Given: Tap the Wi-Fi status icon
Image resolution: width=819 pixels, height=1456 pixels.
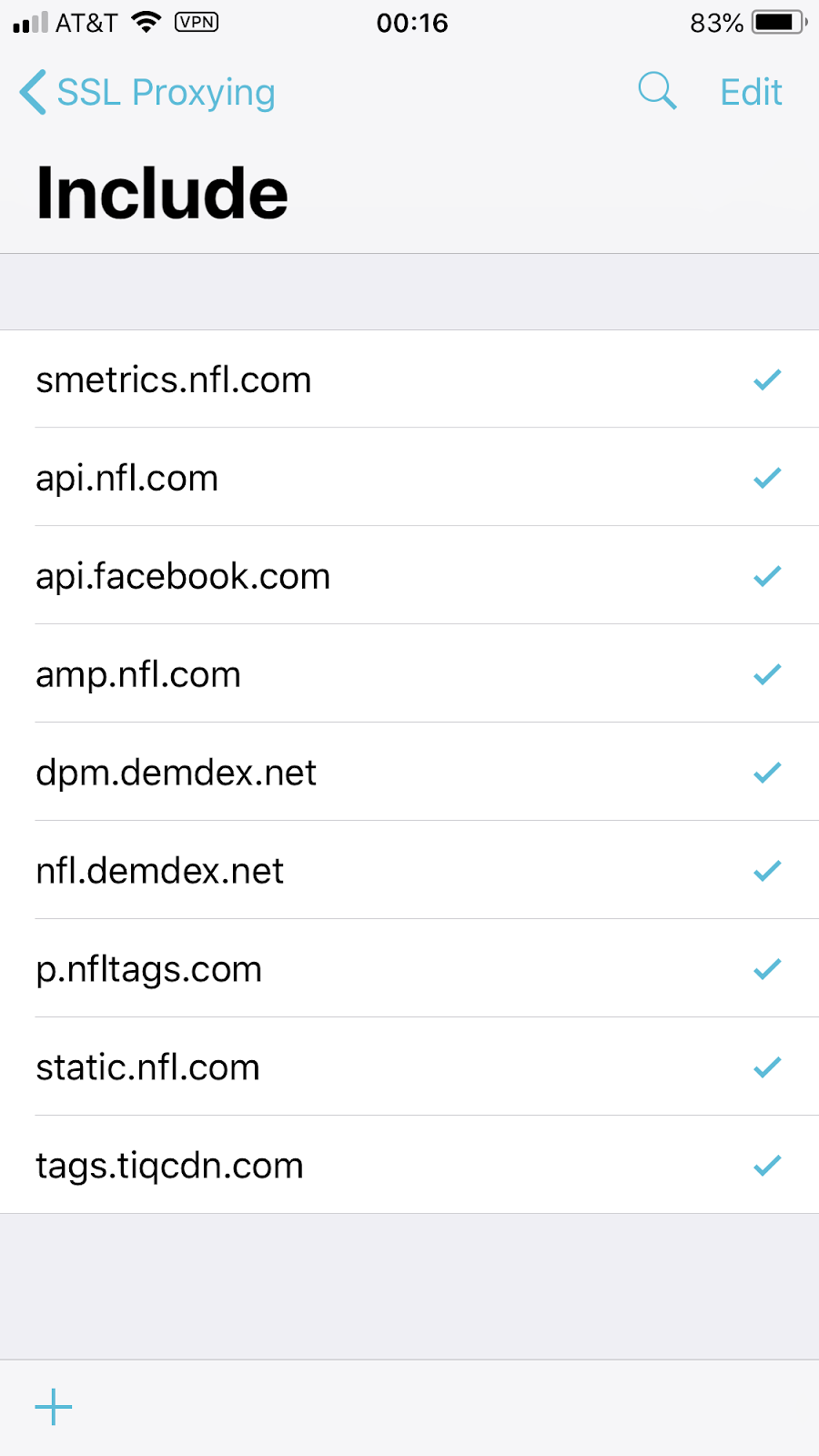Looking at the screenshot, I should 146,22.
